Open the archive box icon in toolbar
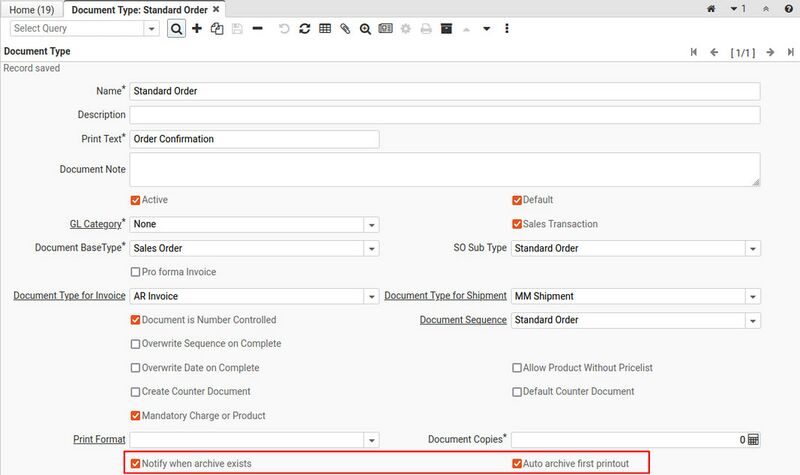The image size is (800, 475). point(446,29)
